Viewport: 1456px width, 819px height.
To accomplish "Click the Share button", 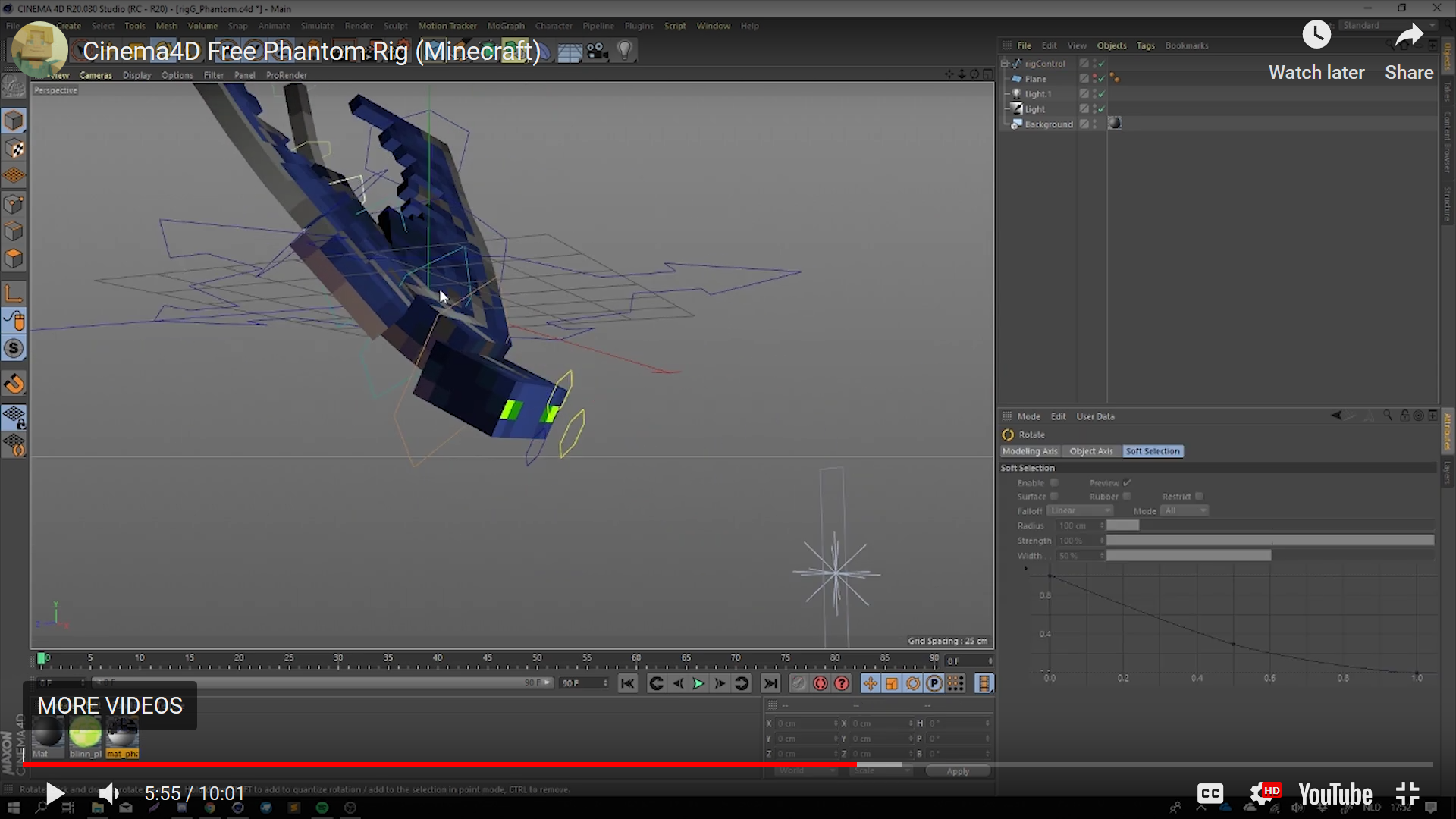I will pos(1409,52).
